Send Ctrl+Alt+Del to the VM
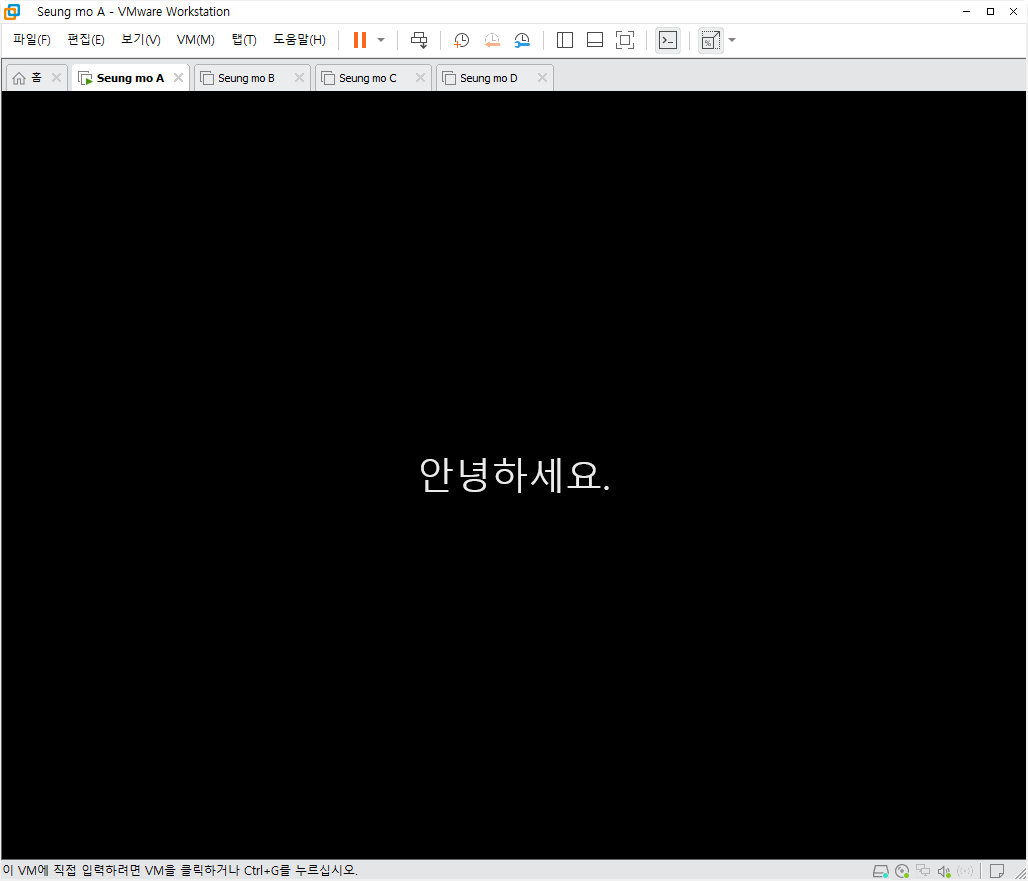The image size is (1028, 881). (419, 40)
